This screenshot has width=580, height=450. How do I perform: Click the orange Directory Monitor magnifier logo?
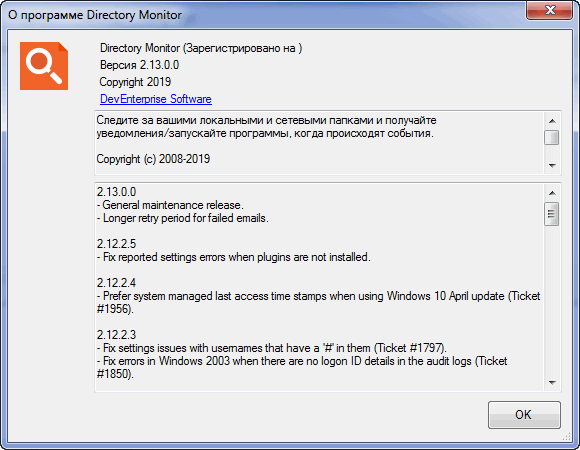pos(44,66)
